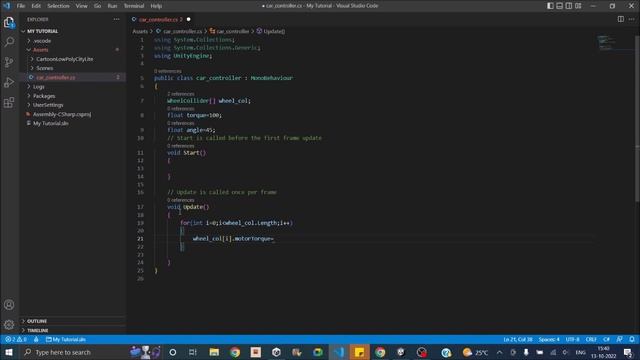Screen dimensions: 640x360
Task: Open the Explorer view in activity bar
Action: pyautogui.click(x=9, y=22)
